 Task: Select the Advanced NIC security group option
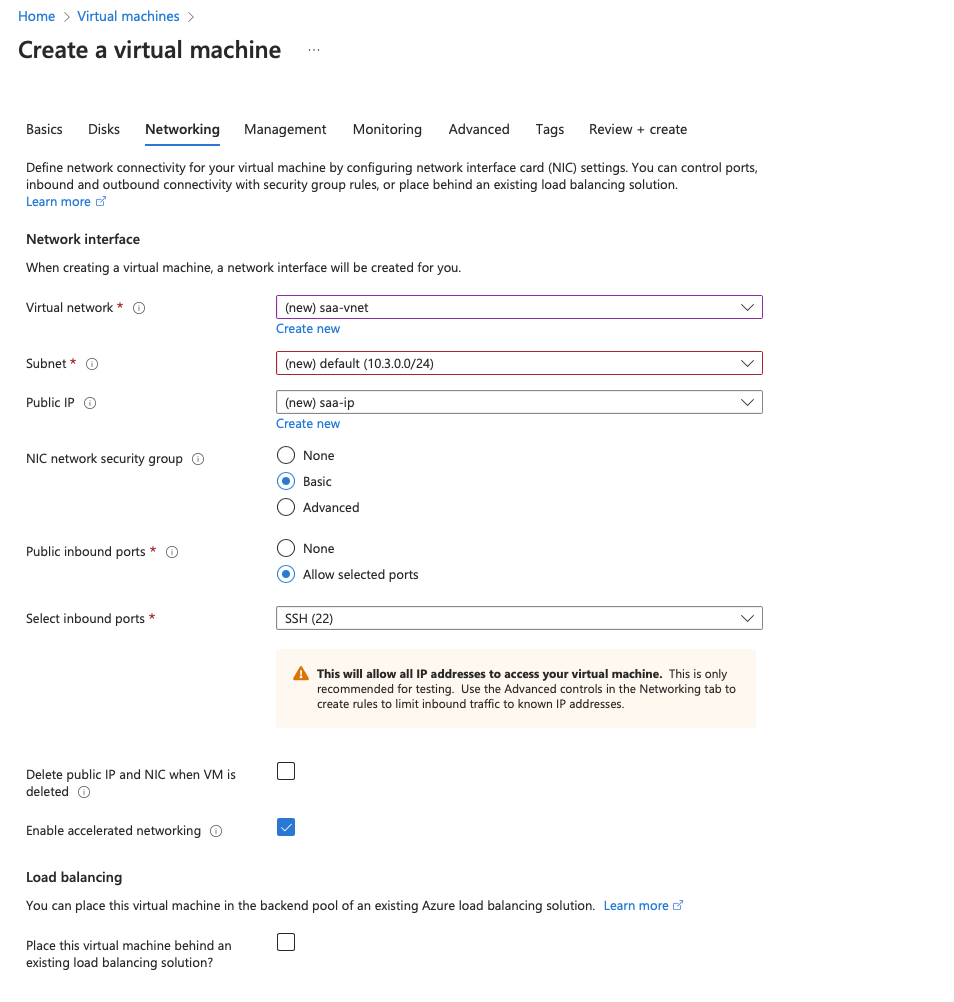(x=285, y=507)
